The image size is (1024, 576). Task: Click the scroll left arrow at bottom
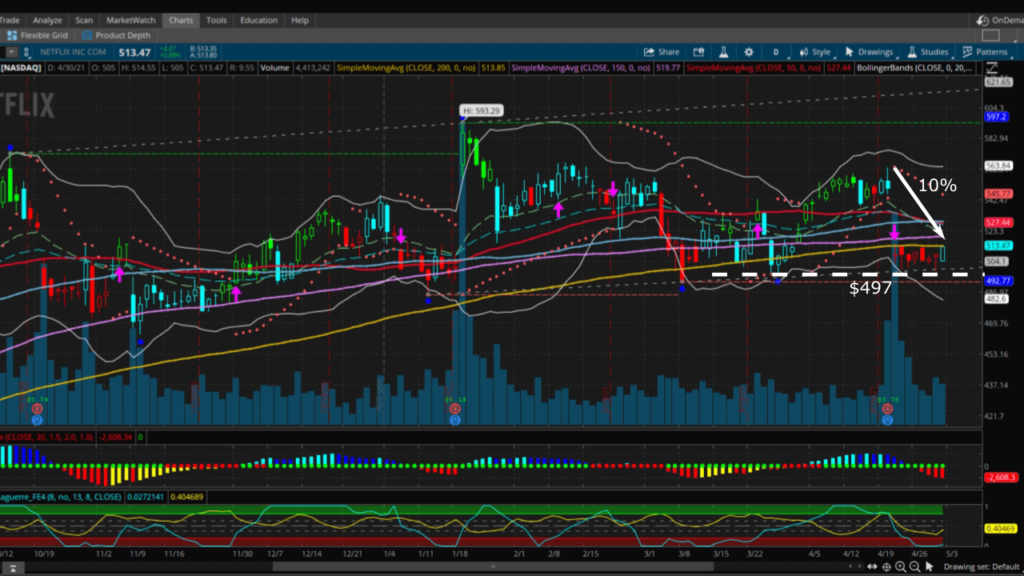coord(850,567)
